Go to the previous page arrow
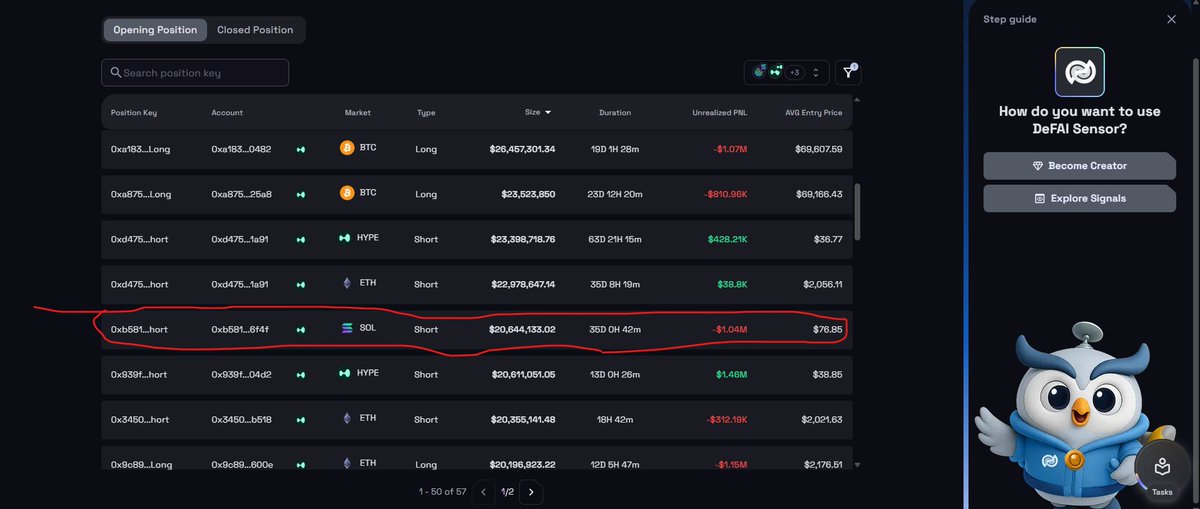Screen dimensions: 1200x509 click(x=484, y=492)
